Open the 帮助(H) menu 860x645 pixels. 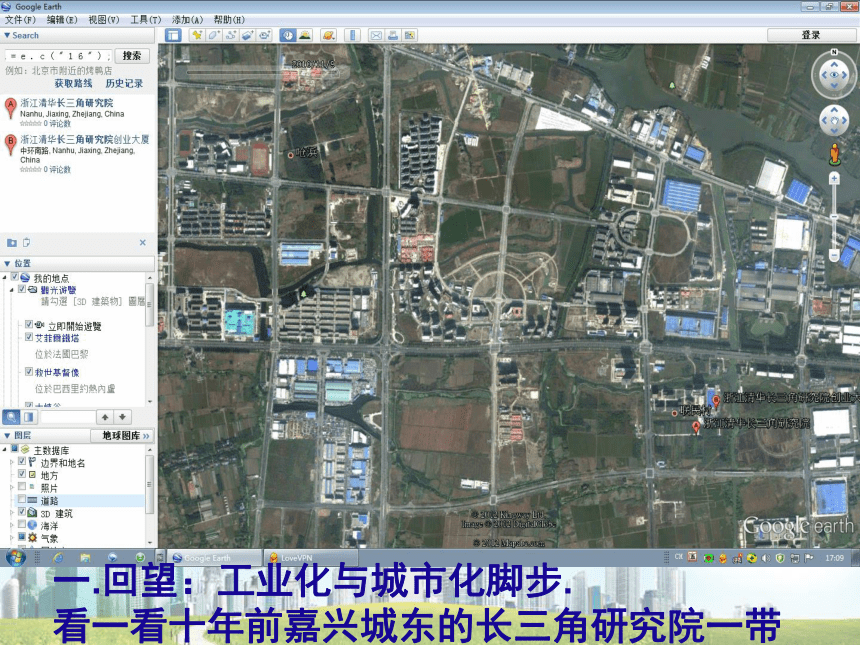tap(229, 20)
